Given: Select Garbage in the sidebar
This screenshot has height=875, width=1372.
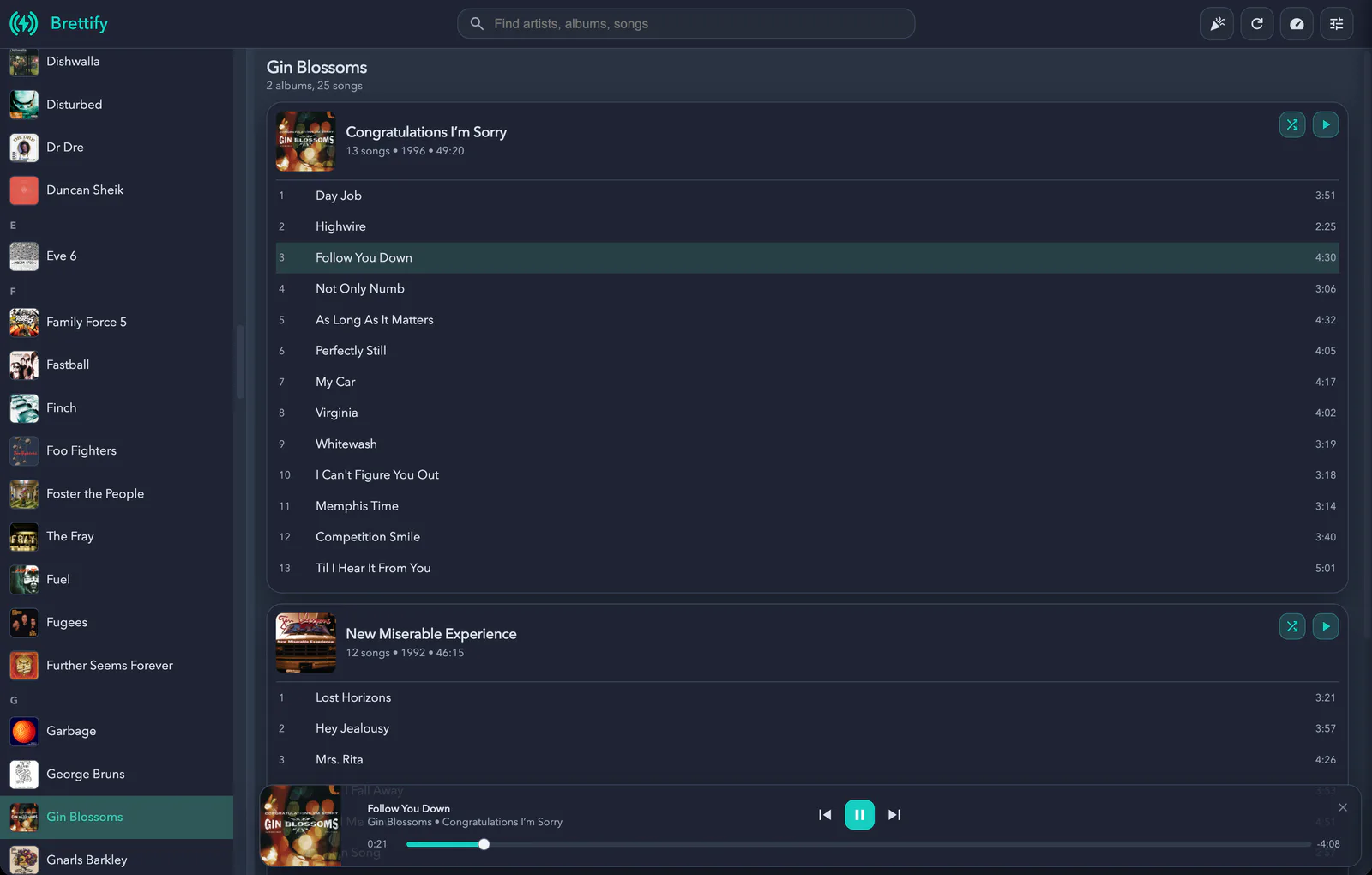Looking at the screenshot, I should click(x=117, y=732).
